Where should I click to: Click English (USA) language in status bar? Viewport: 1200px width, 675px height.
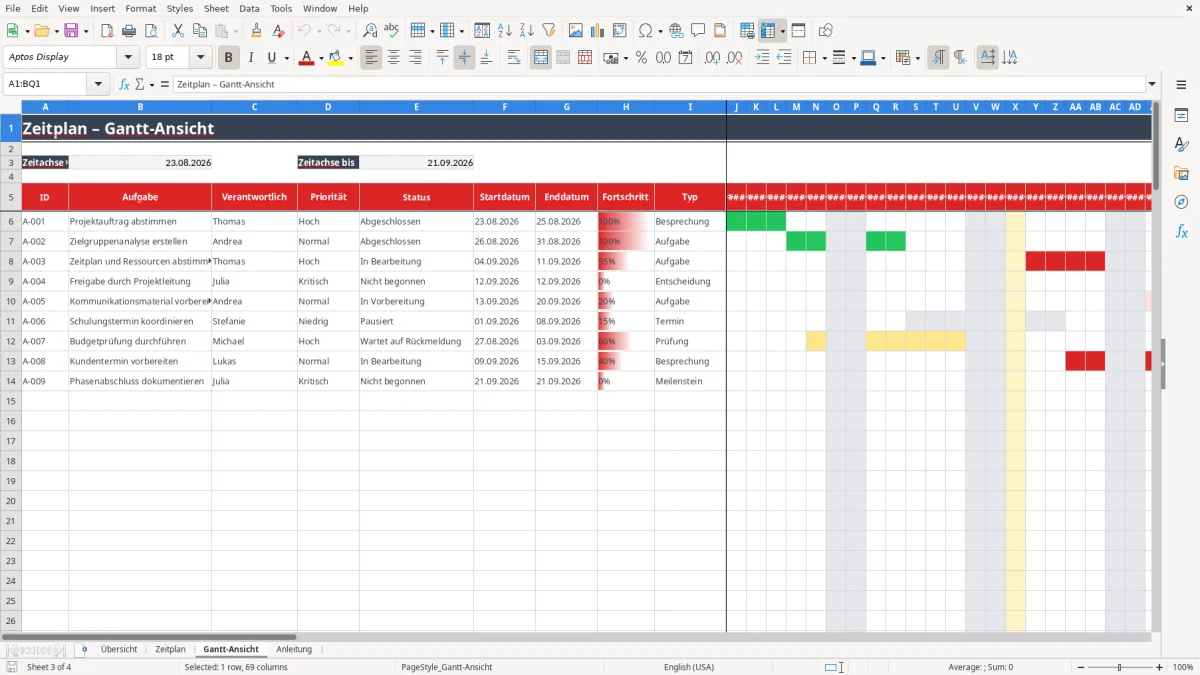point(689,667)
